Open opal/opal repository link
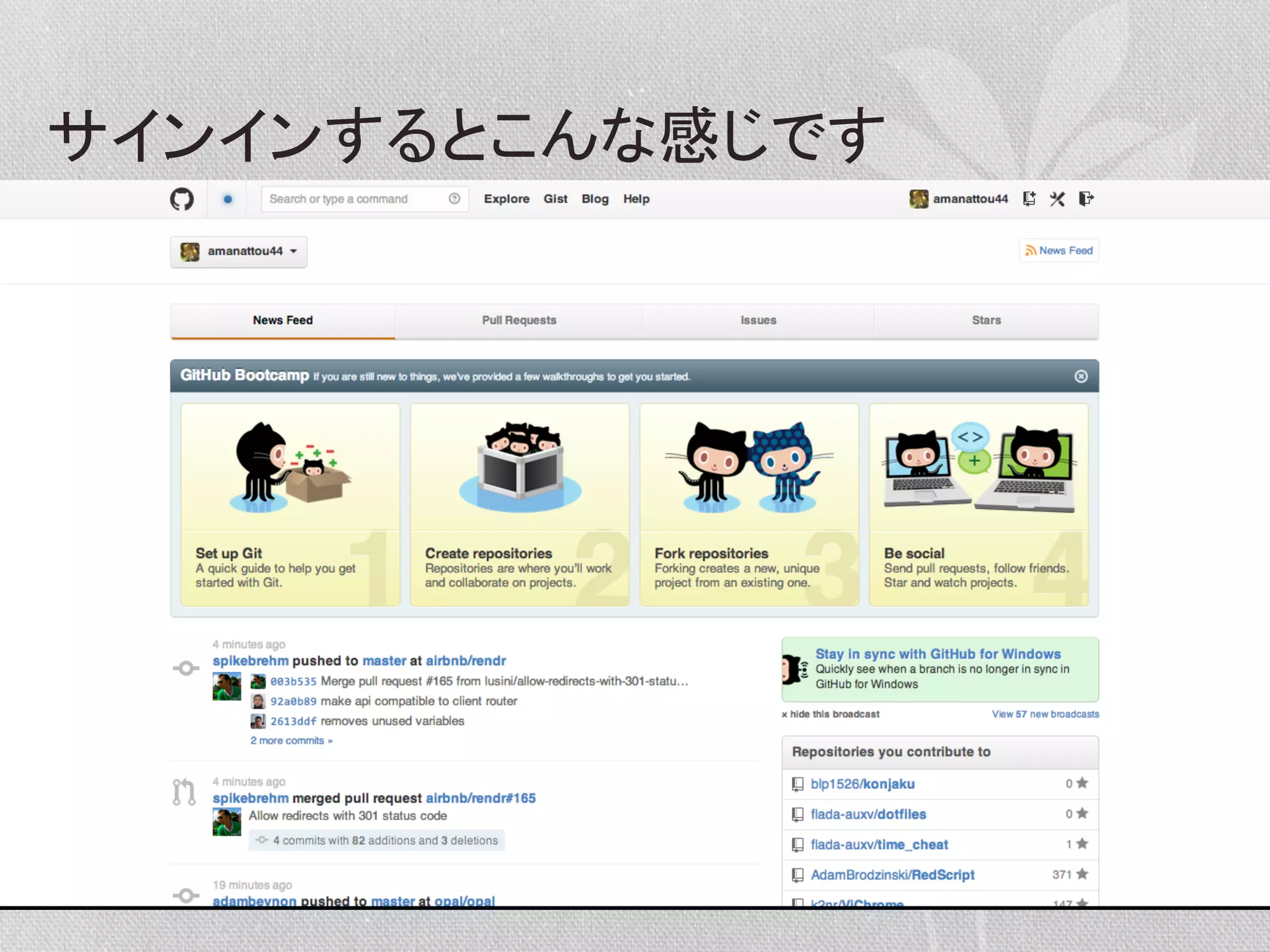The image size is (1270, 952). pyautogui.click(x=464, y=901)
